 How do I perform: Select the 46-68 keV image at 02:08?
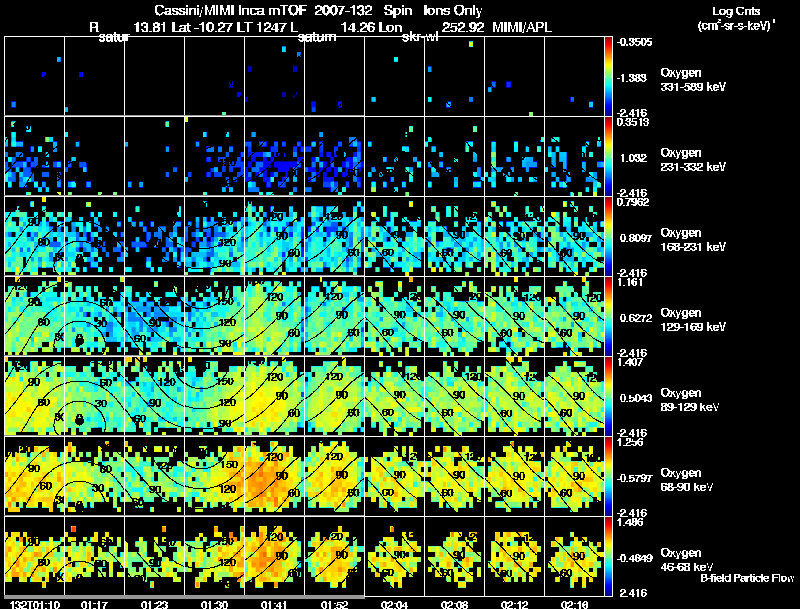[x=454, y=556]
